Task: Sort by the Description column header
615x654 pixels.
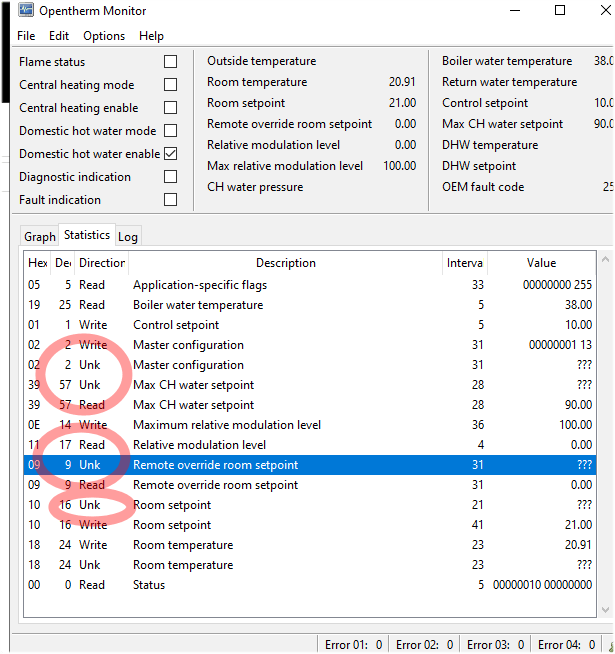Action: click(285, 263)
